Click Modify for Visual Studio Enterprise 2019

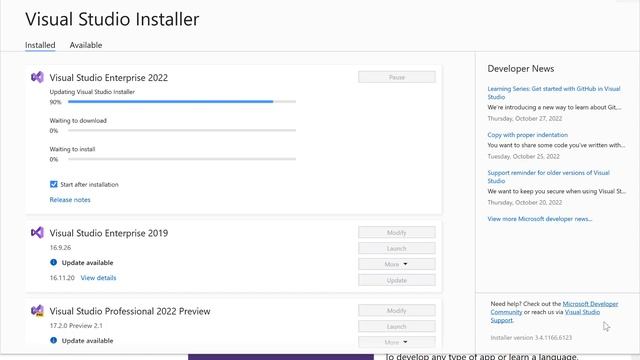pos(397,233)
